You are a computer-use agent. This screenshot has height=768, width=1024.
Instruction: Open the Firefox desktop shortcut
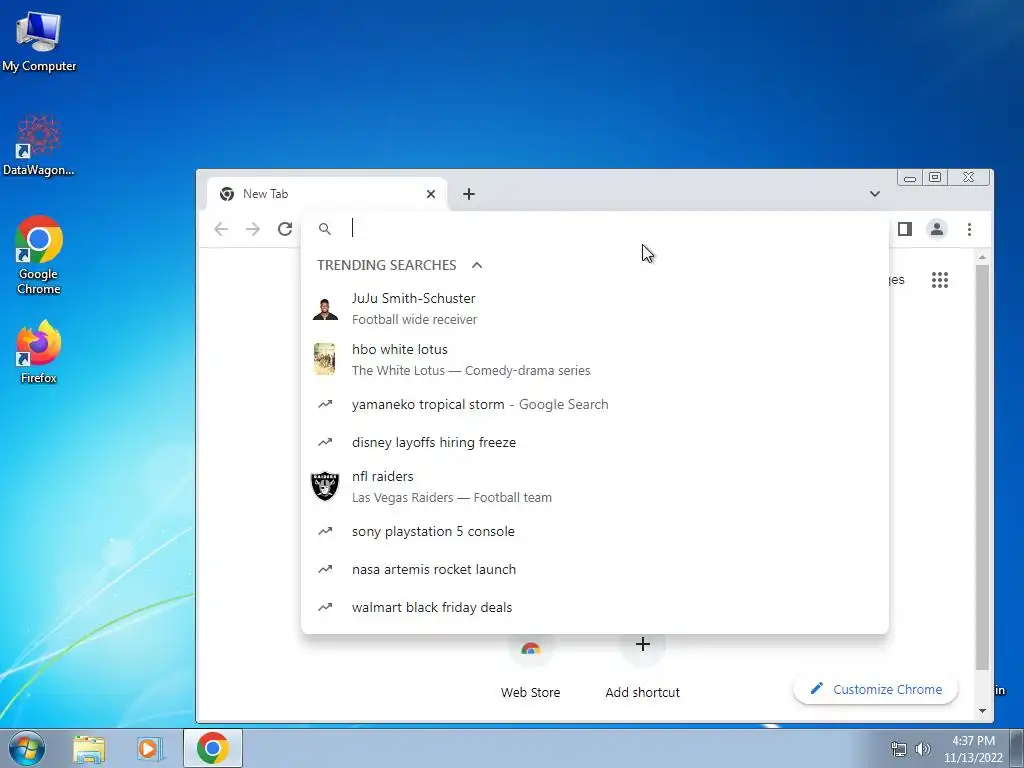(x=39, y=351)
